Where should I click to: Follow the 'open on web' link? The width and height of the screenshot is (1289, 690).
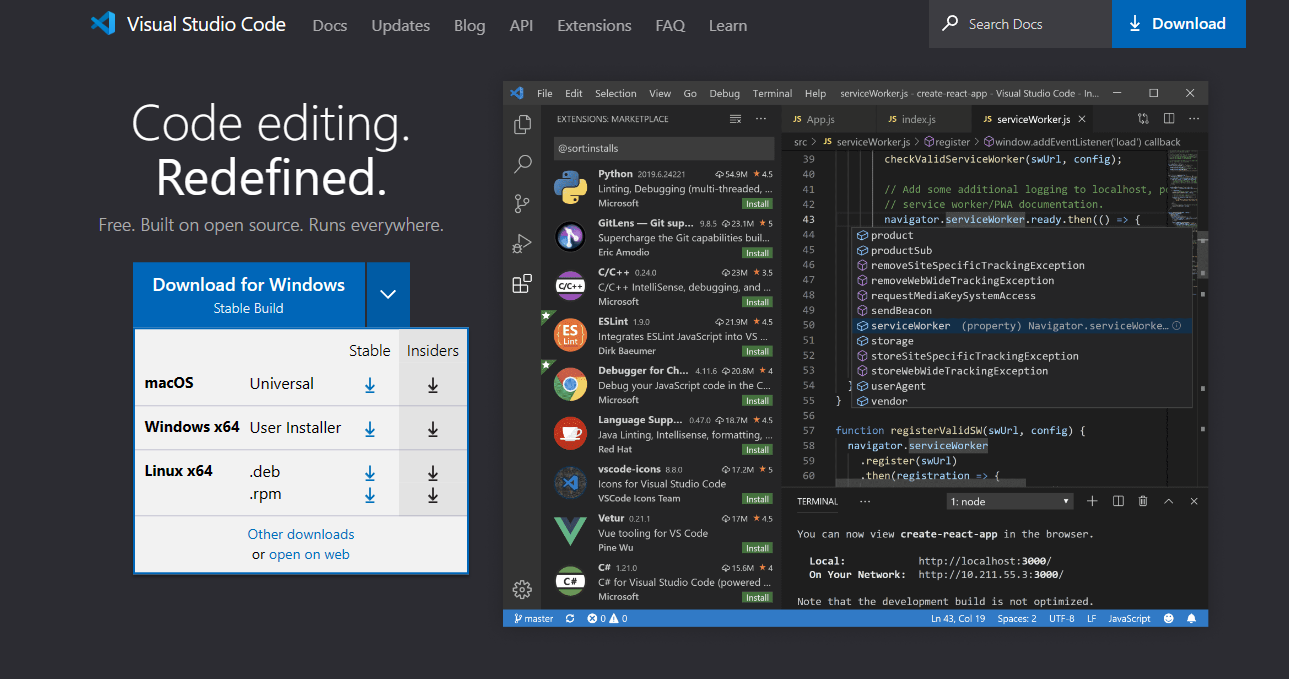click(x=309, y=554)
